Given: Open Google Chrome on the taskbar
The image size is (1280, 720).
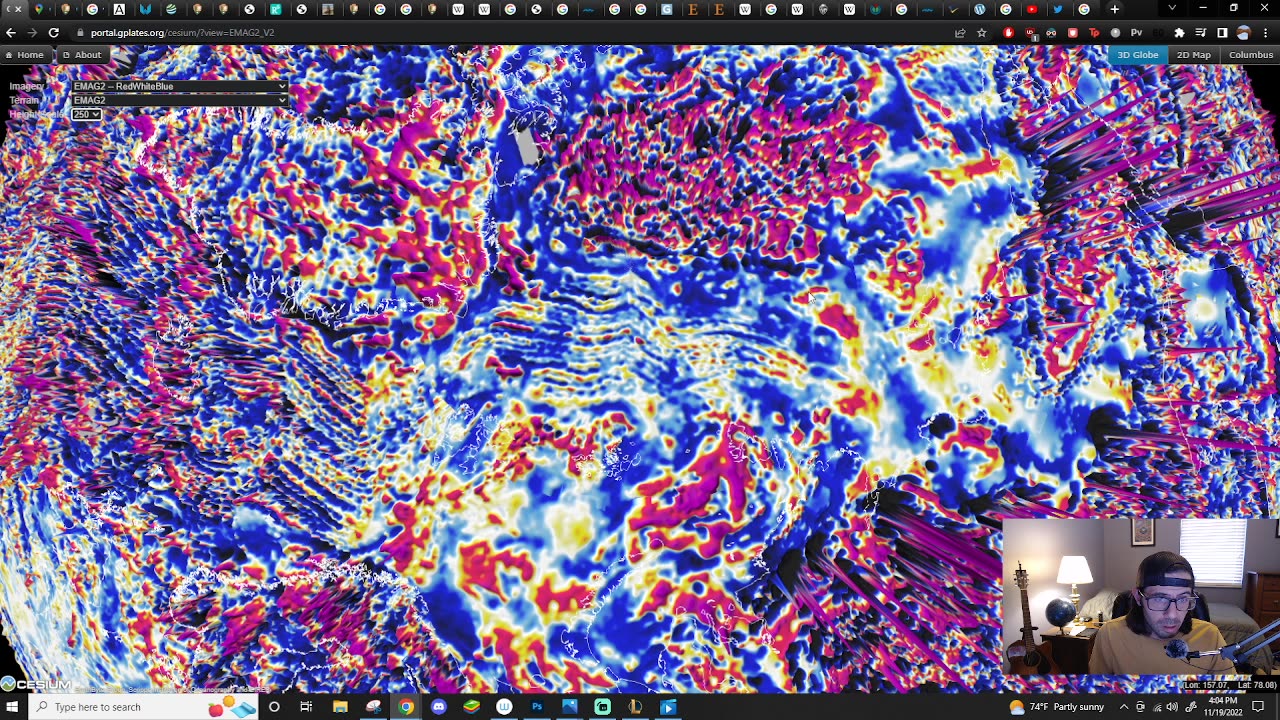Looking at the screenshot, I should click(x=406, y=707).
